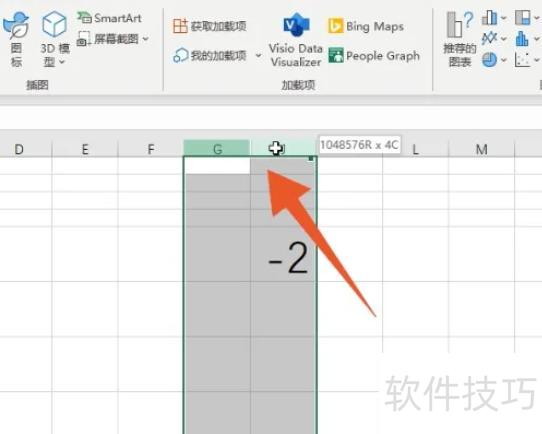Insert a hierarchy treemap chart
542x434 pixels.
click(523, 18)
